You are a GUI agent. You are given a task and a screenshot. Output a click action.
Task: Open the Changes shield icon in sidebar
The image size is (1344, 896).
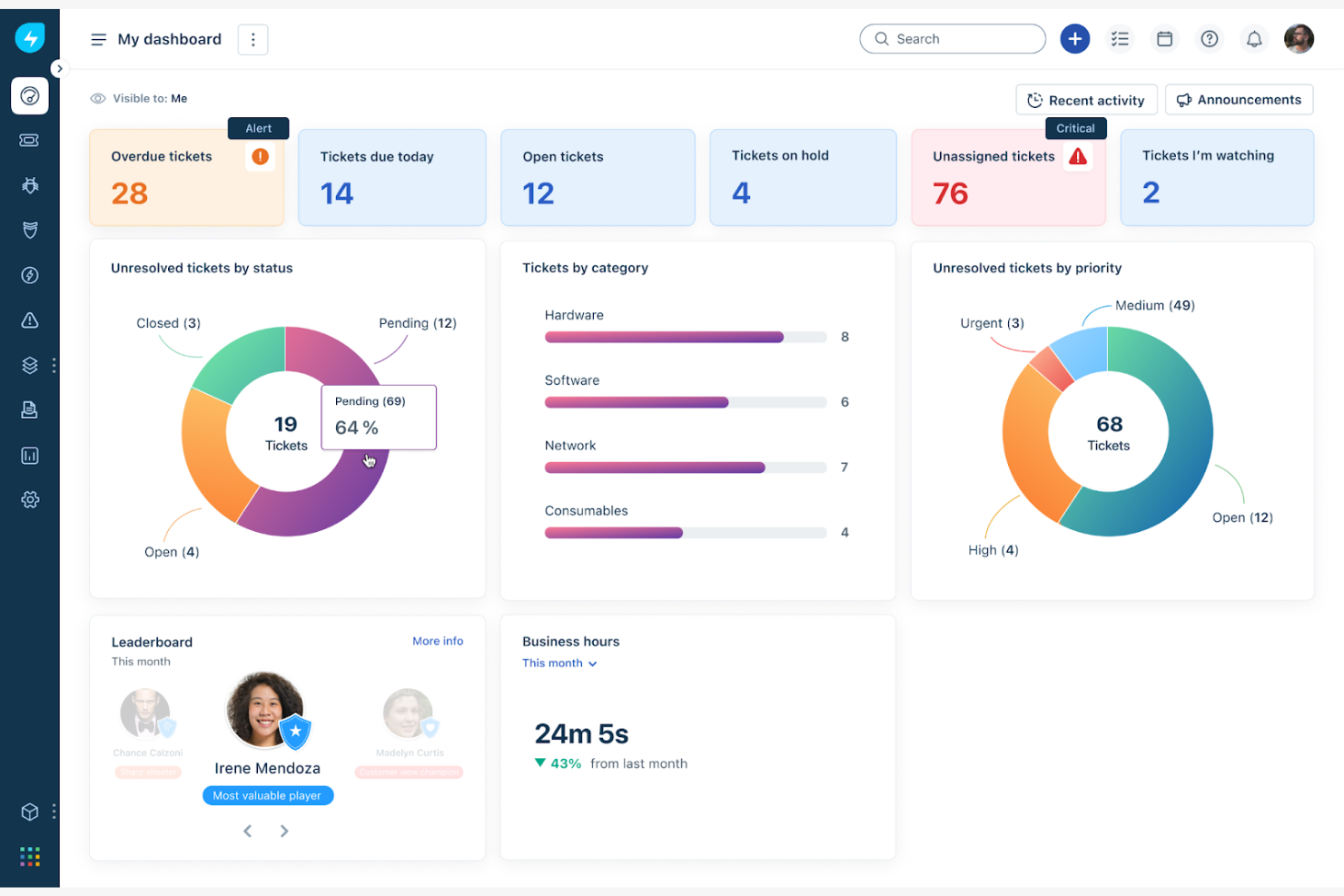coord(30,230)
